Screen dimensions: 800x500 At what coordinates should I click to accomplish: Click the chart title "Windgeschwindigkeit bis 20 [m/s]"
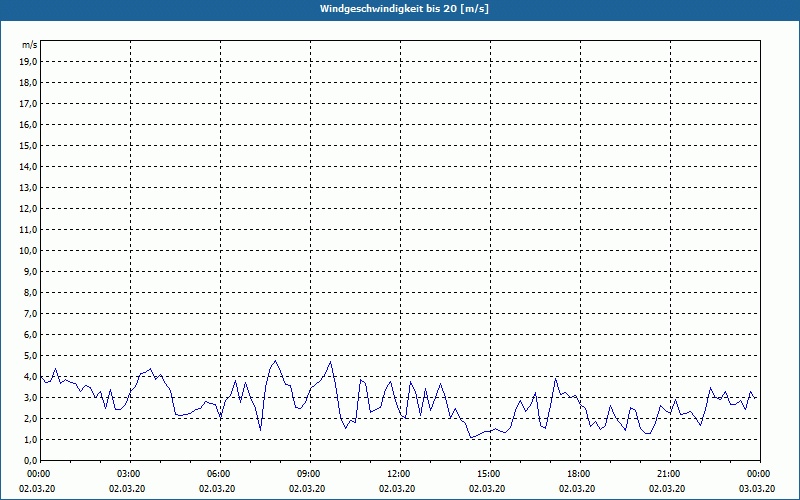[x=404, y=9]
